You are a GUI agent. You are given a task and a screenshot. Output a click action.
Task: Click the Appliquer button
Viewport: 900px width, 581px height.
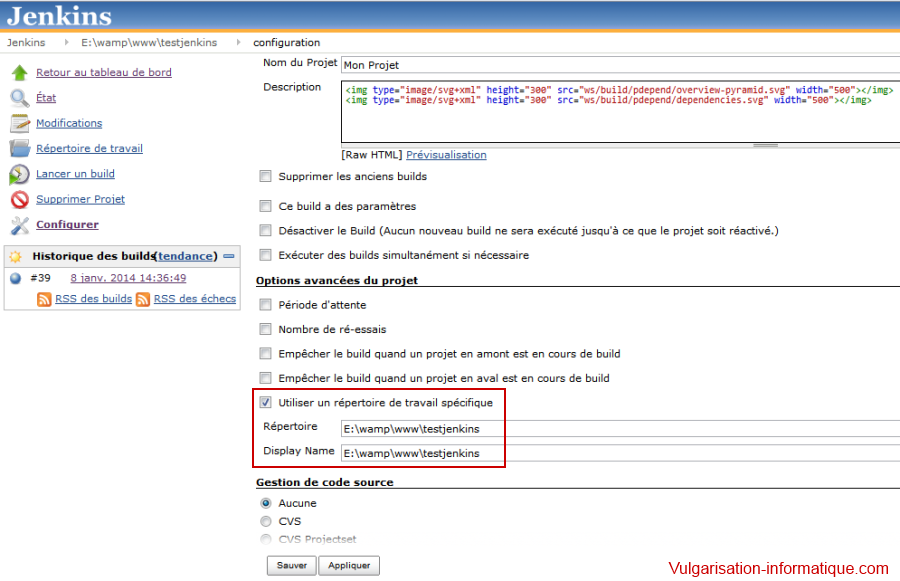coord(349,565)
